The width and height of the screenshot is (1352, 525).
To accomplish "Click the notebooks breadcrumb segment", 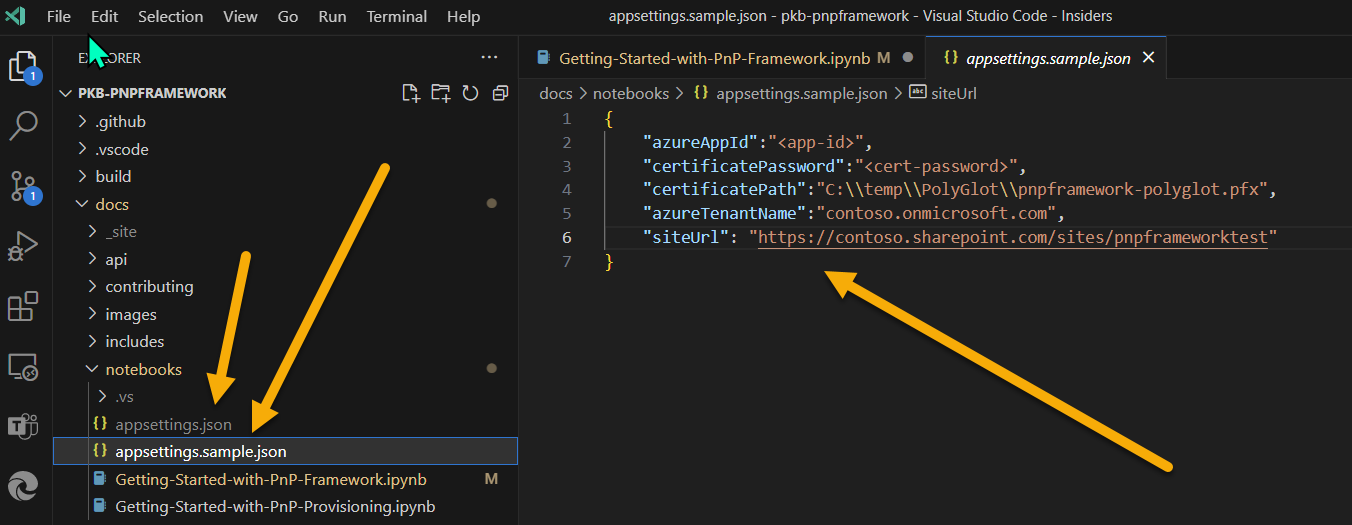I will click(x=630, y=93).
